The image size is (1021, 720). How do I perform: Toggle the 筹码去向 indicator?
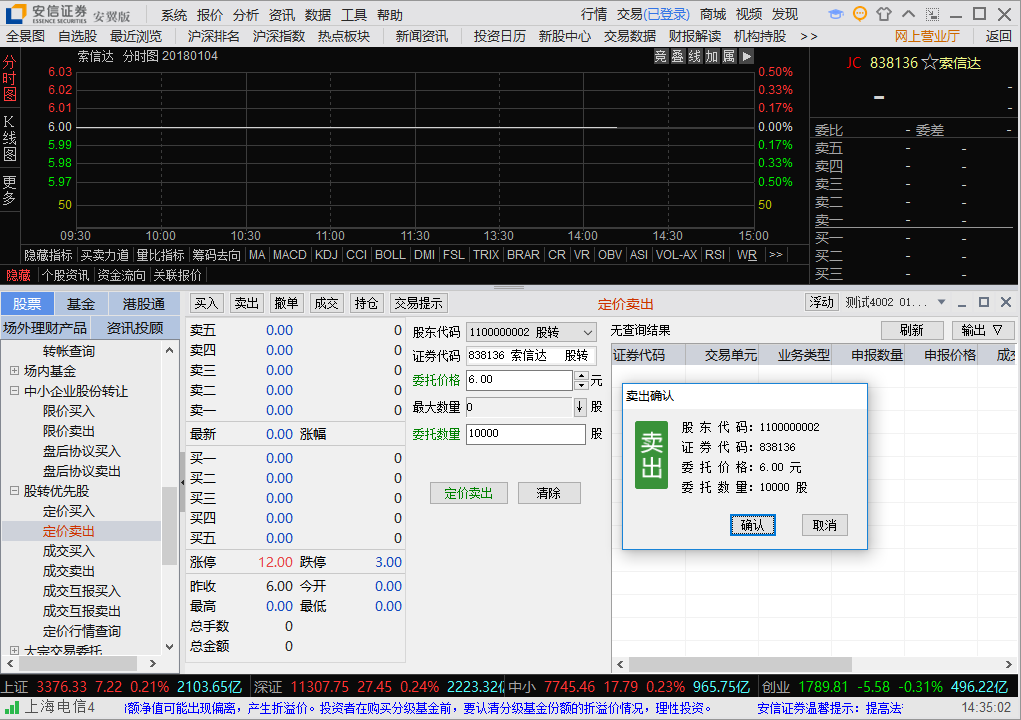point(216,255)
